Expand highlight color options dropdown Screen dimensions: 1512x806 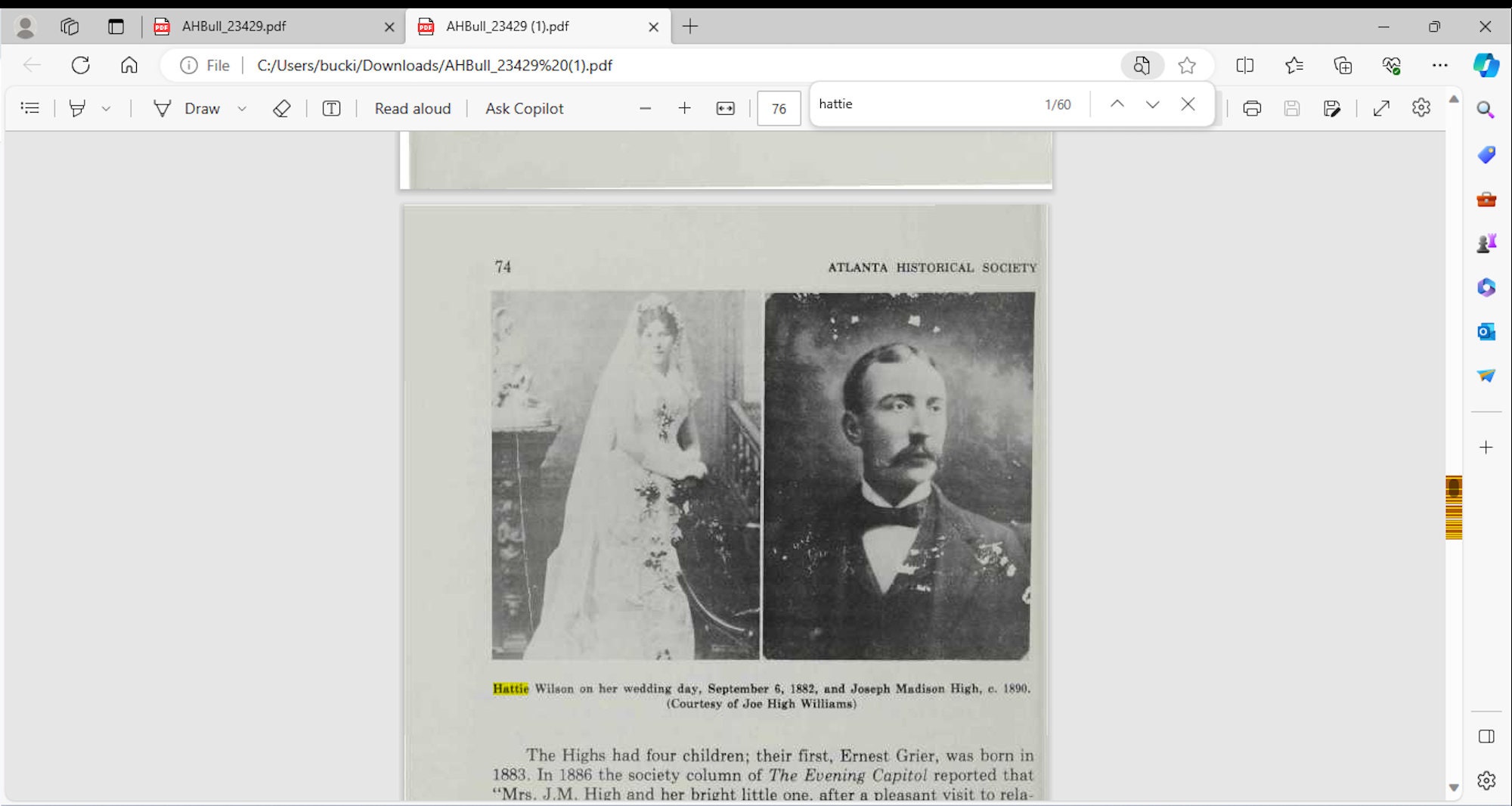(106, 109)
